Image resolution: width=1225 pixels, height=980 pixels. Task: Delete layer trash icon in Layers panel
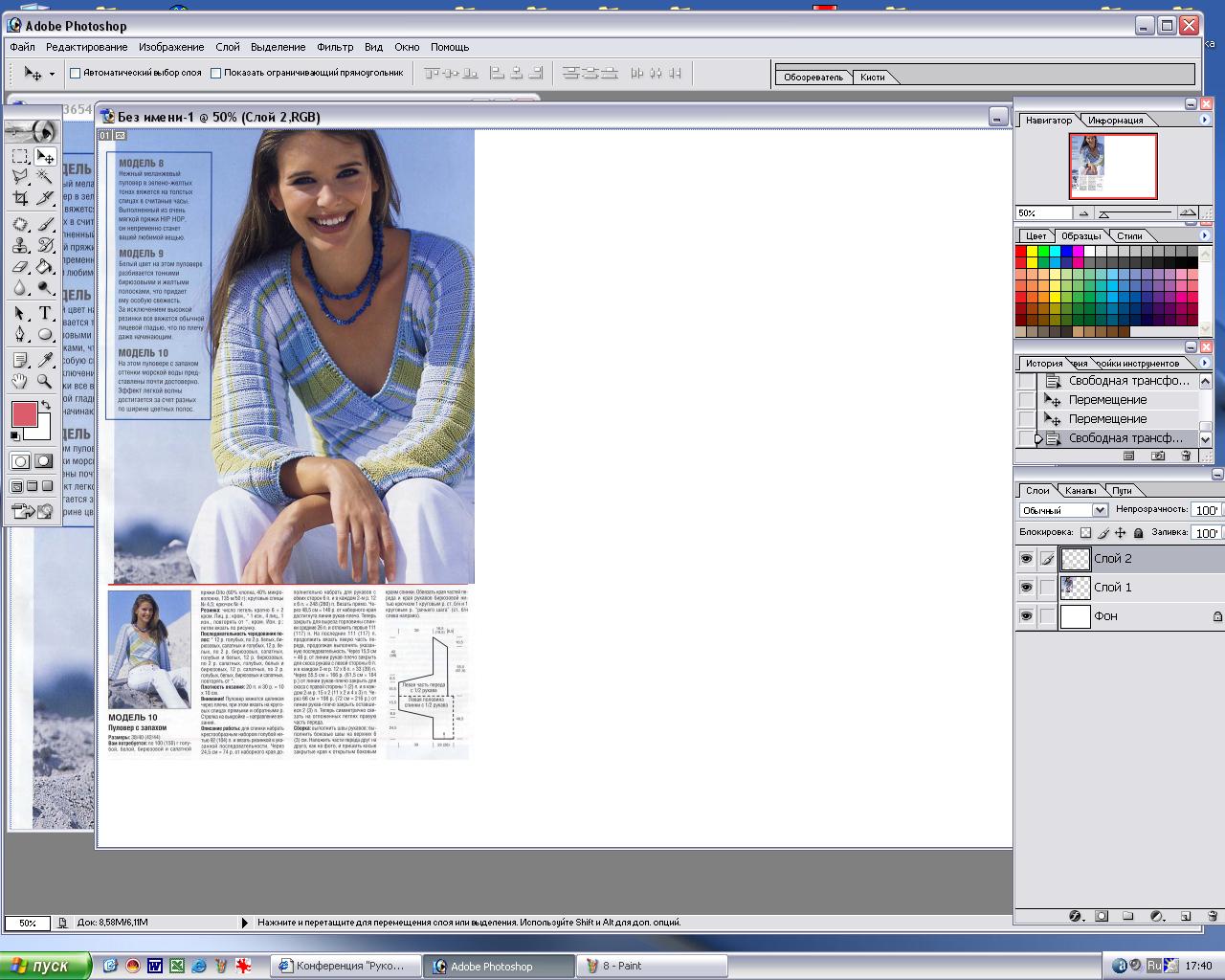1213,916
